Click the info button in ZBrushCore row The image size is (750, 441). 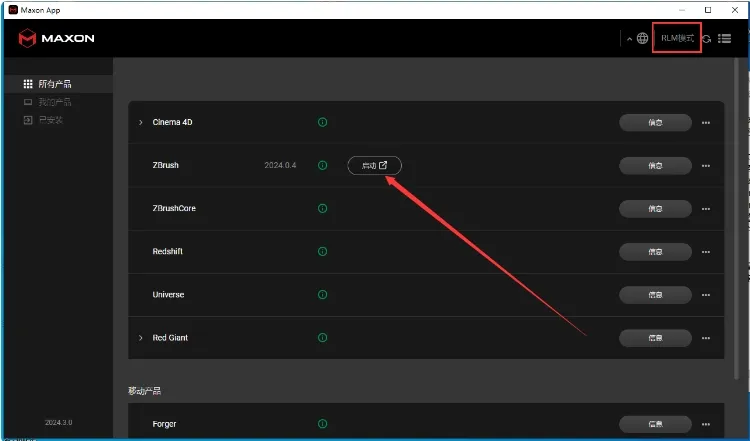point(655,209)
